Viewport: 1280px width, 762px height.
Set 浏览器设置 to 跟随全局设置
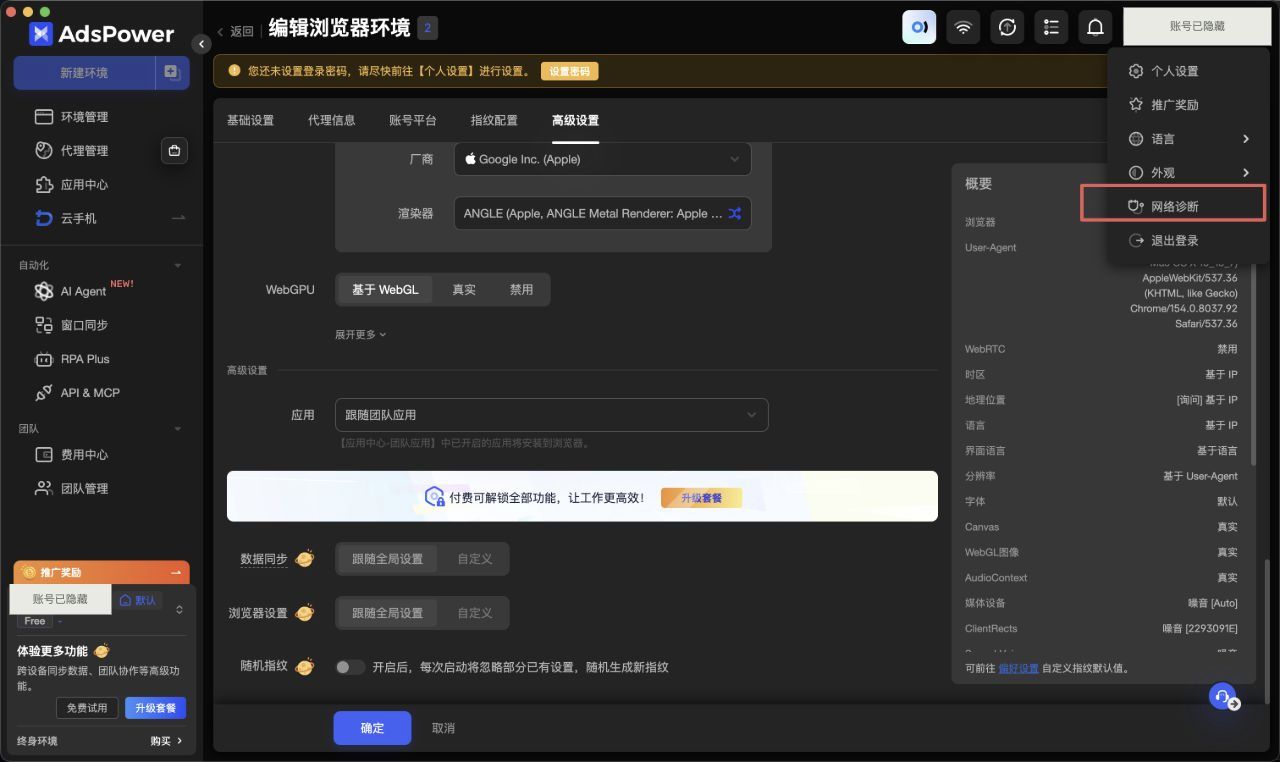click(x=387, y=613)
